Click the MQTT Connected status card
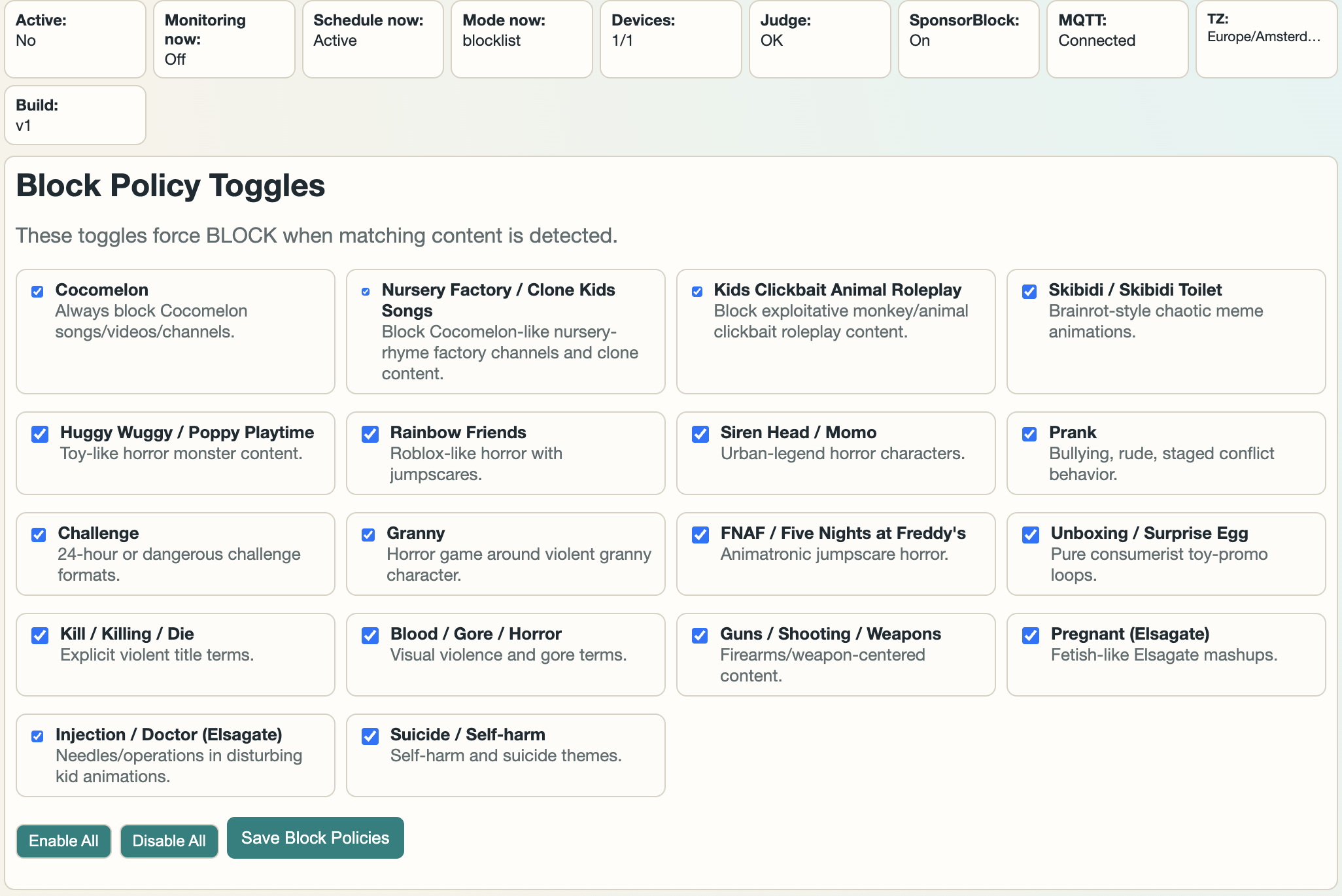The width and height of the screenshot is (1342, 896). [1117, 39]
